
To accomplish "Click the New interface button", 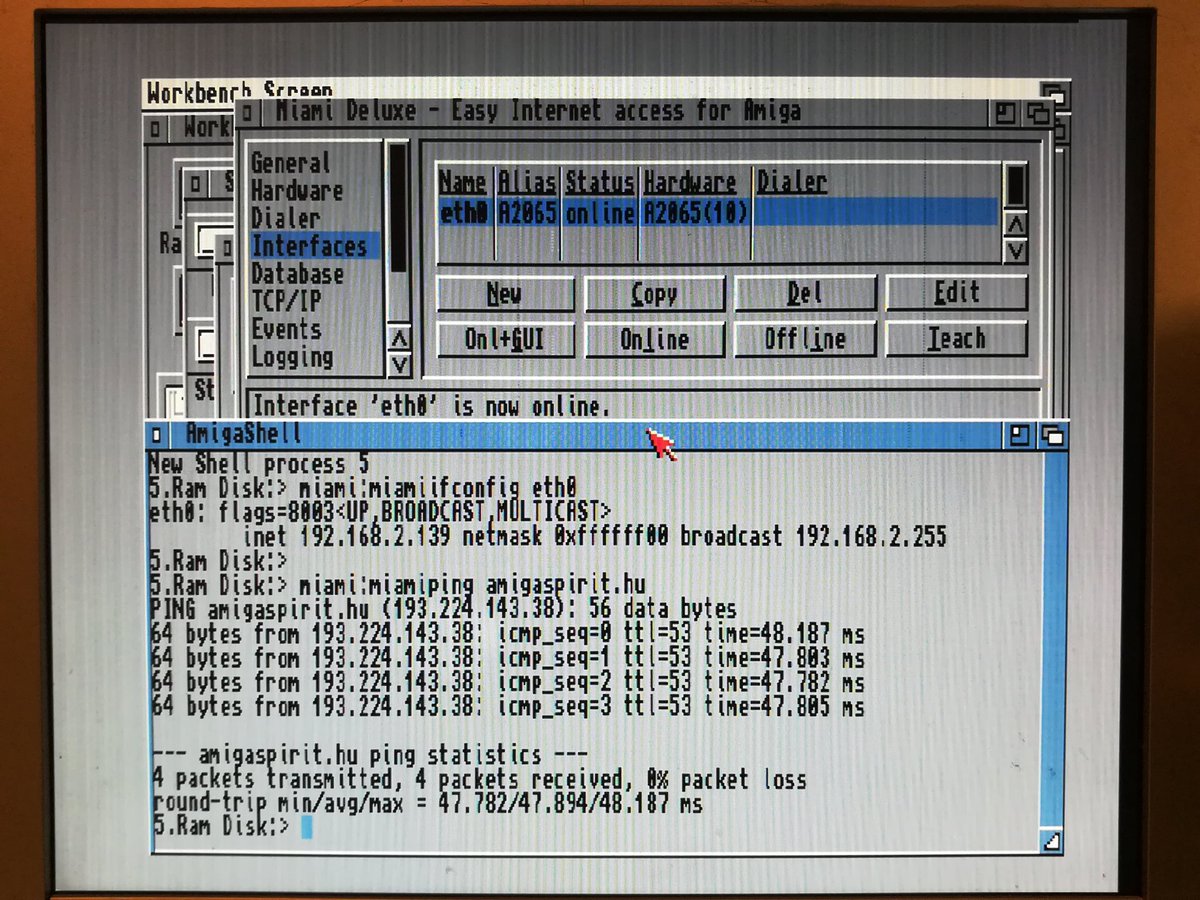I will tap(505, 294).
